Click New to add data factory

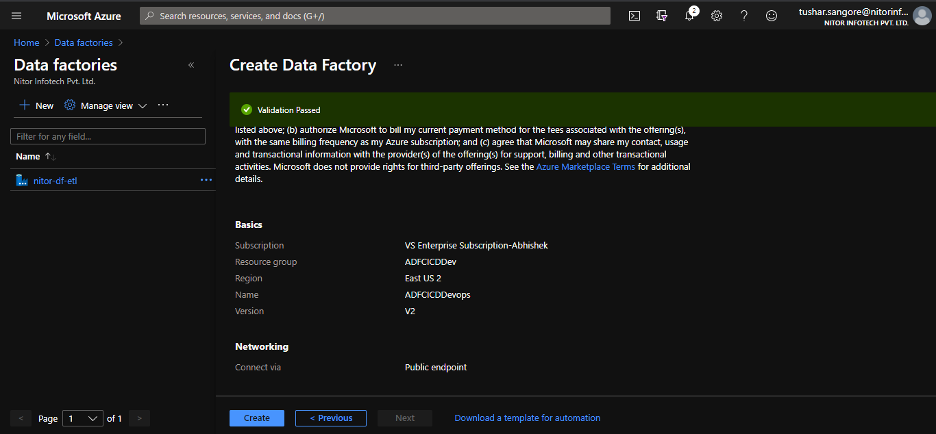36,105
